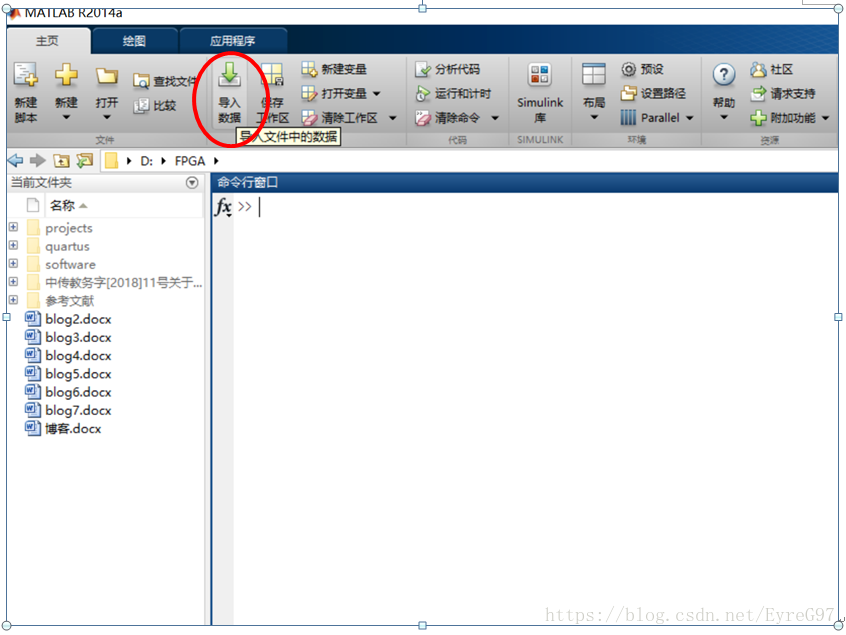Click the Help (帮助) question mark
Viewport: 846px width, 635px height.
(x=724, y=74)
